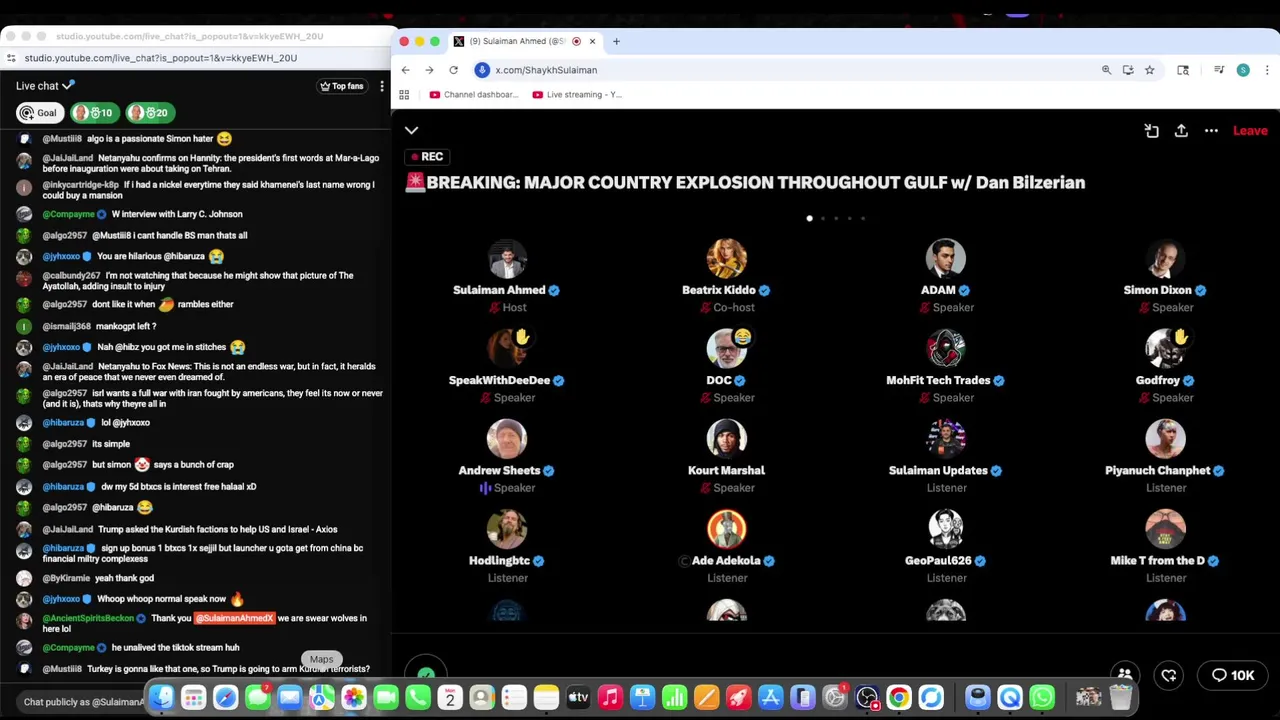Open Channel dashboard bookmark
The image size is (1280, 720).
(474, 95)
